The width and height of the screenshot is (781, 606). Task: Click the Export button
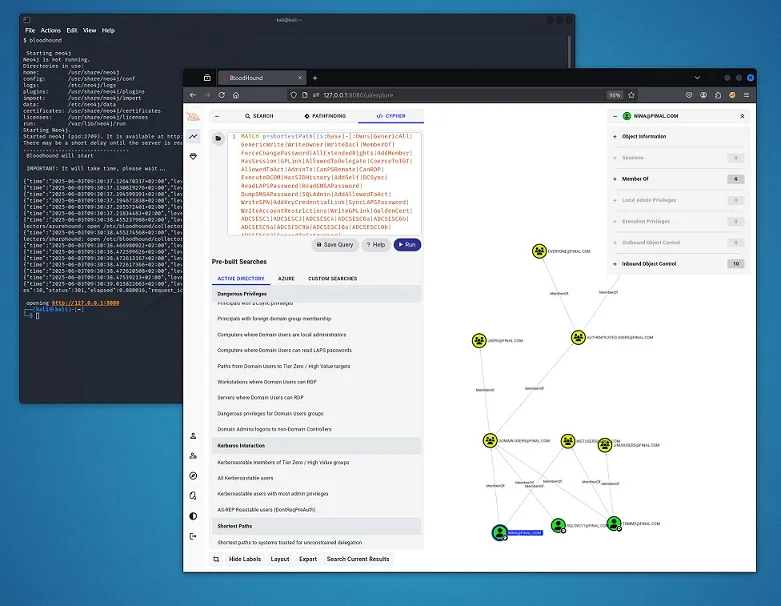point(308,559)
